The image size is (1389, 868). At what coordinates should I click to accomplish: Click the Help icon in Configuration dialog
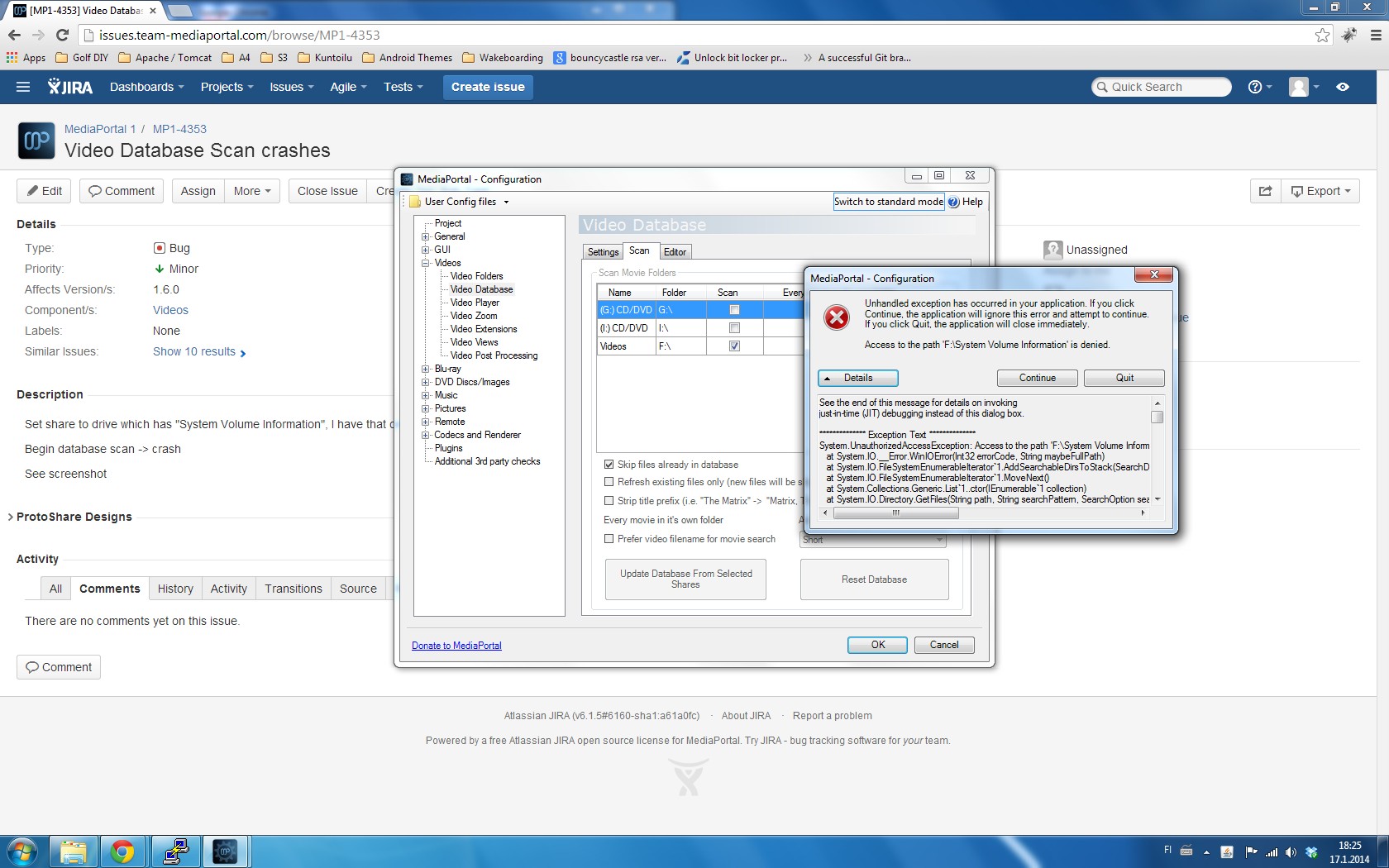coord(953,202)
